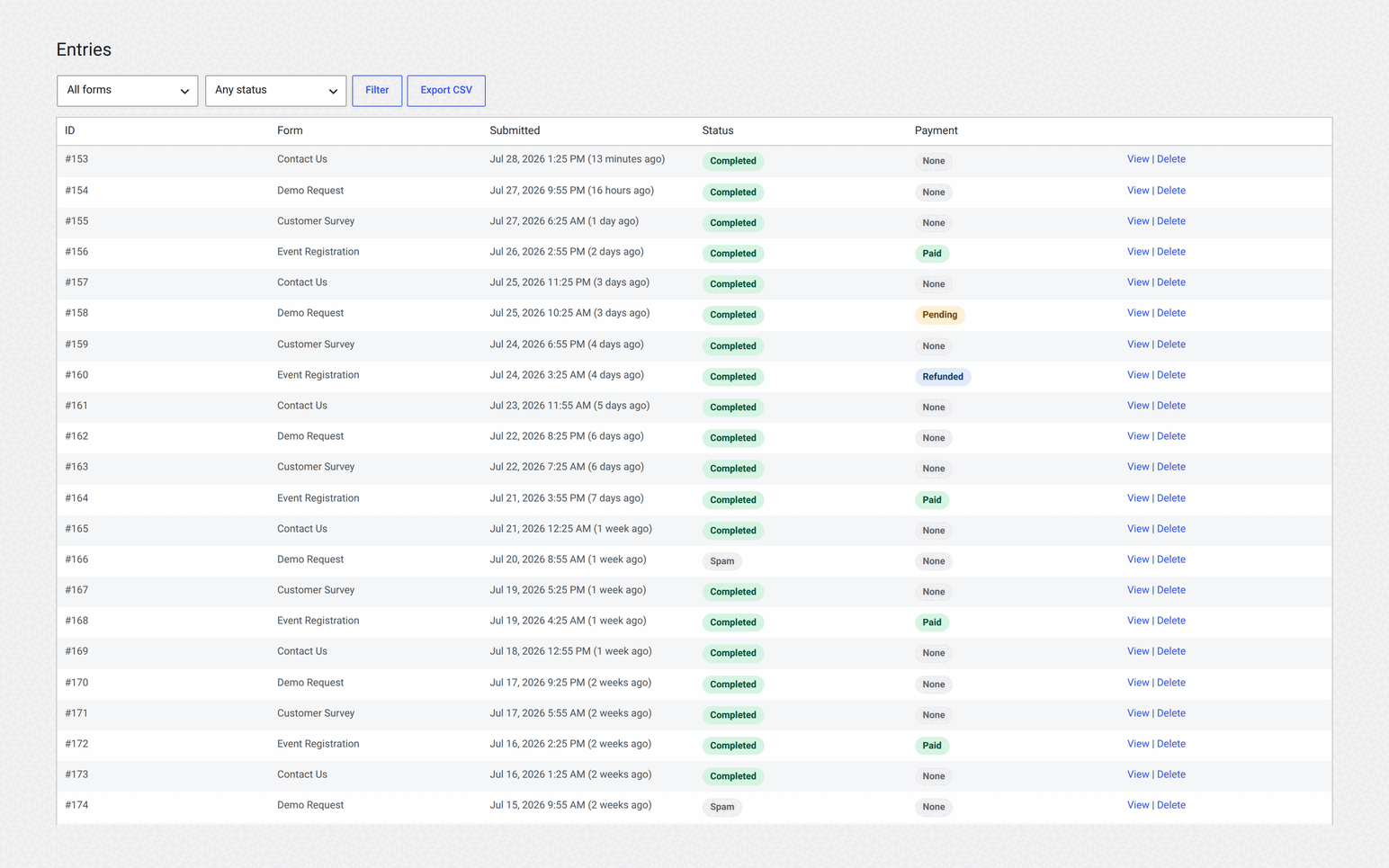Screen dimensions: 1389x868
Task: Click the Filter button
Action: [x=377, y=91]
